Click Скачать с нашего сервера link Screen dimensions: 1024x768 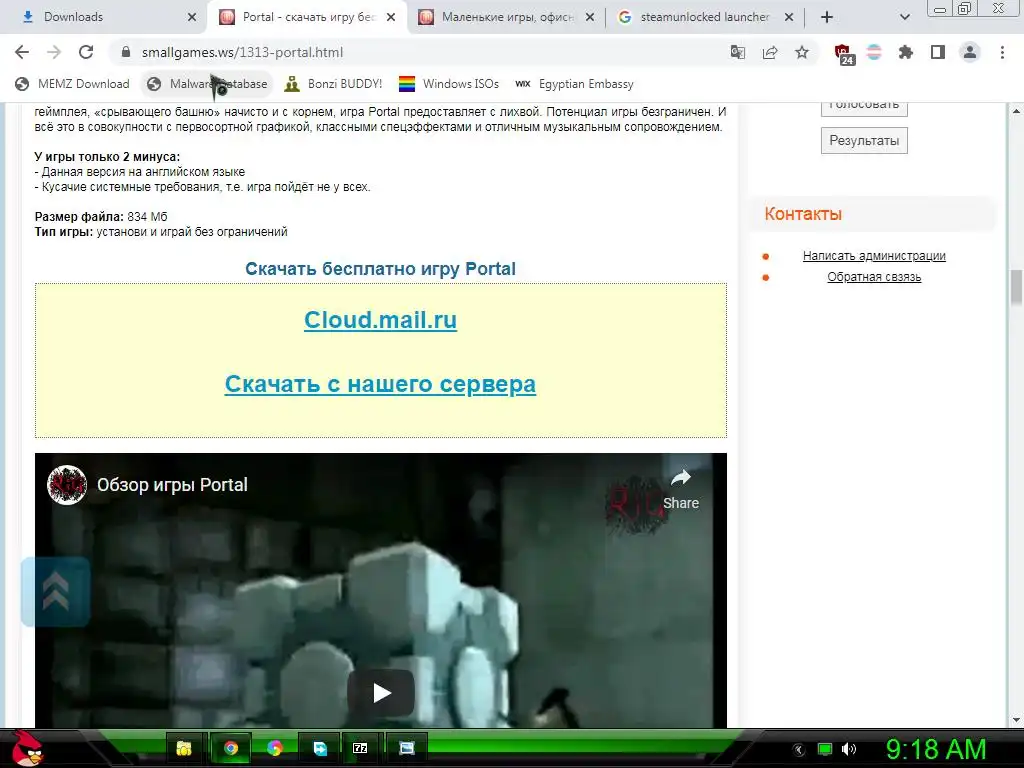point(380,384)
